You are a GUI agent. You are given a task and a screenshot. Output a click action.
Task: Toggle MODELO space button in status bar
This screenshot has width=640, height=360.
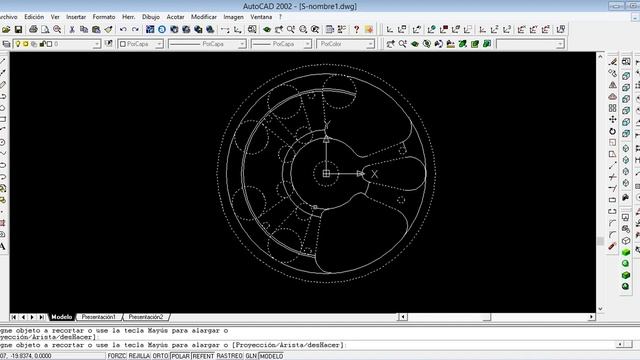[x=271, y=356]
